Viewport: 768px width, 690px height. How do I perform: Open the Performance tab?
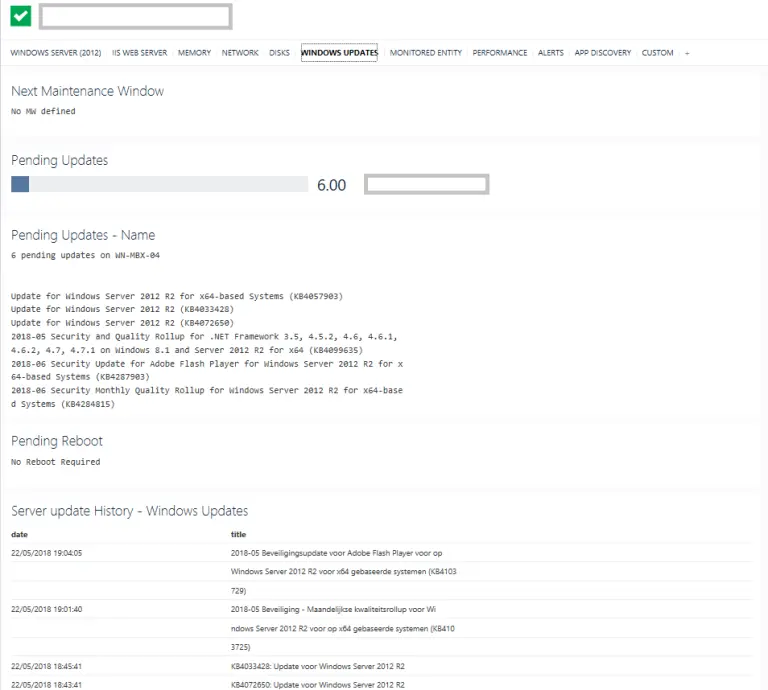pos(500,53)
